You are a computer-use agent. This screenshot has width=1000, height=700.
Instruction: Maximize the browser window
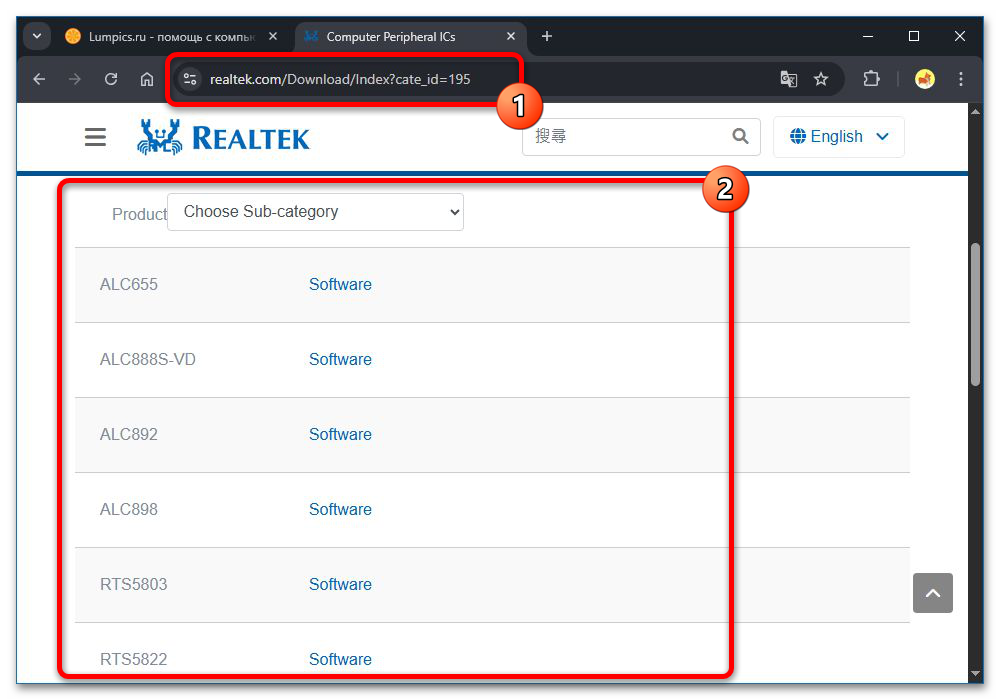pyautogui.click(x=914, y=36)
